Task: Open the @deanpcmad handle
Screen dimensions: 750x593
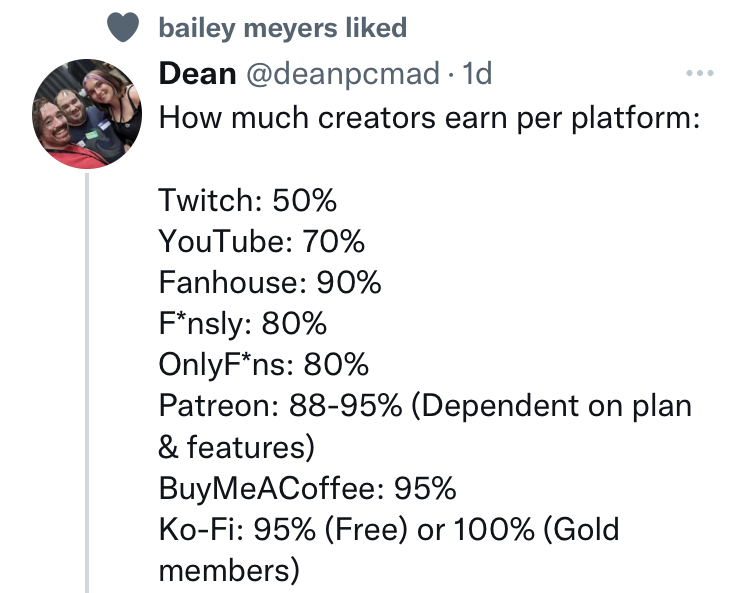Action: [x=342, y=74]
